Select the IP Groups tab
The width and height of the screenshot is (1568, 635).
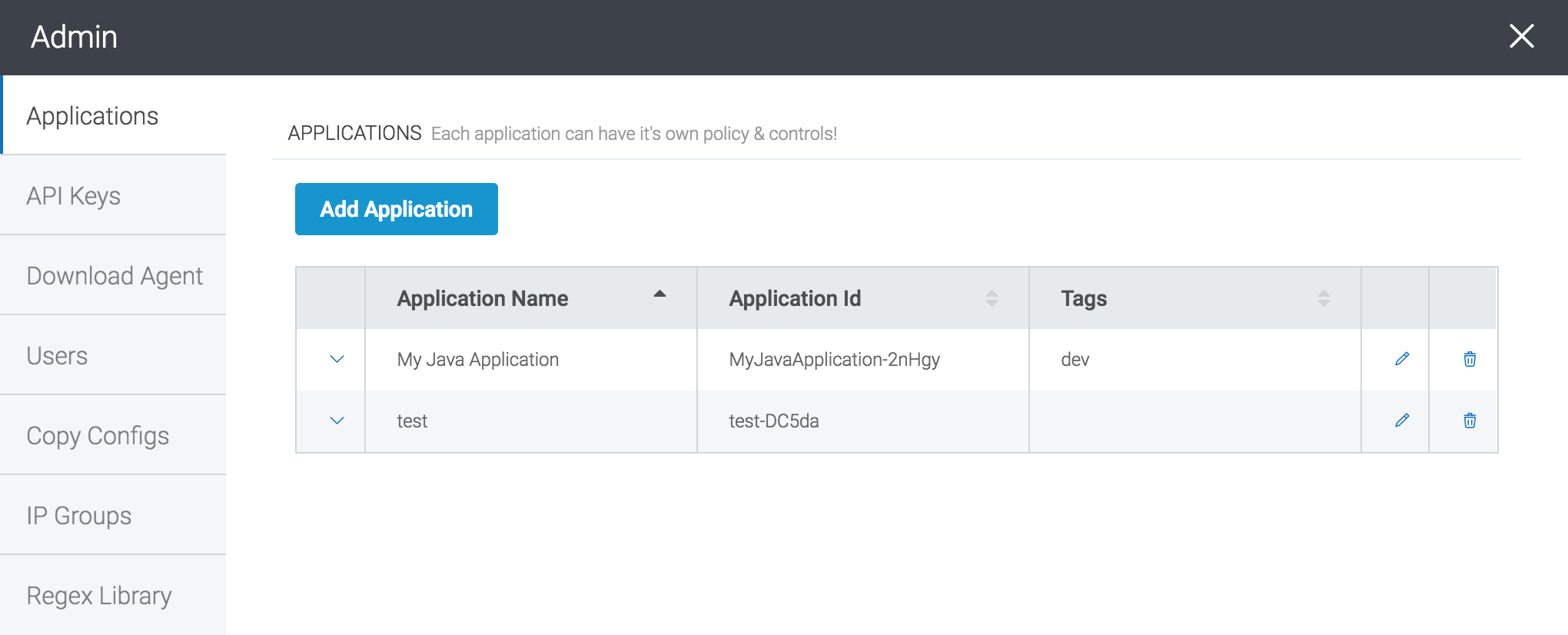(79, 516)
